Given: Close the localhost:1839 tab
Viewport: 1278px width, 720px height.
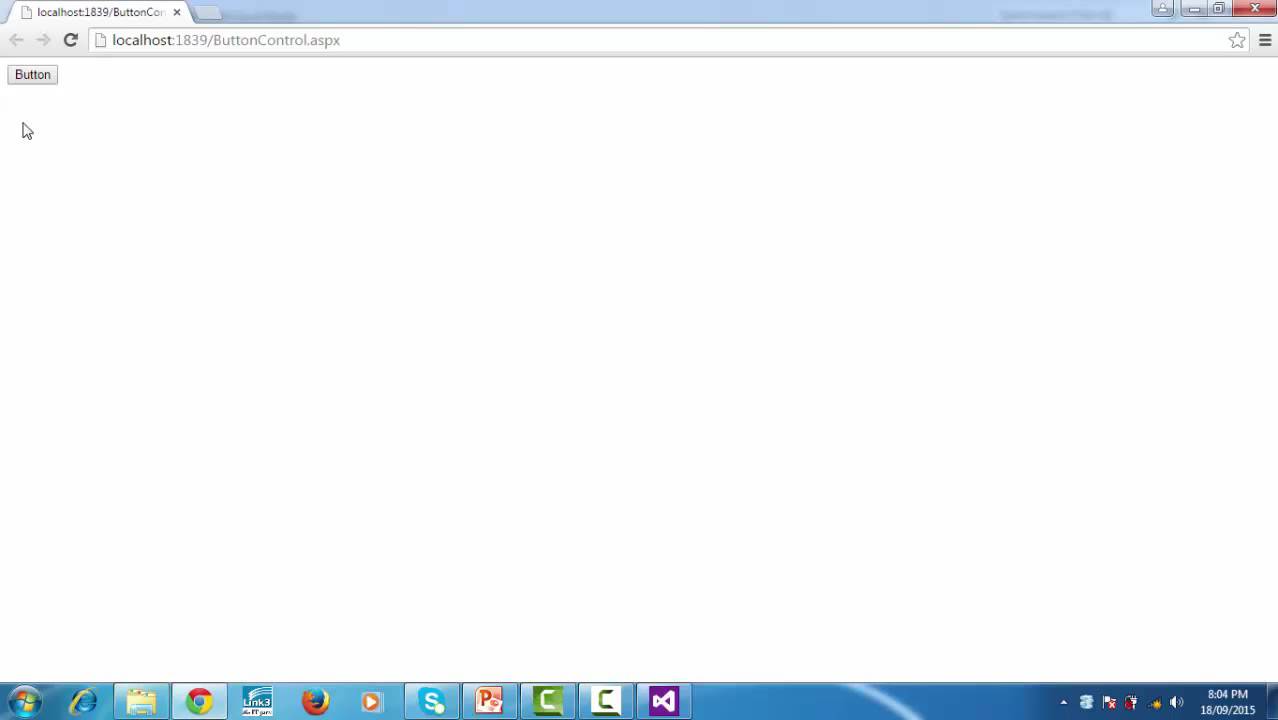Looking at the screenshot, I should tap(177, 12).
